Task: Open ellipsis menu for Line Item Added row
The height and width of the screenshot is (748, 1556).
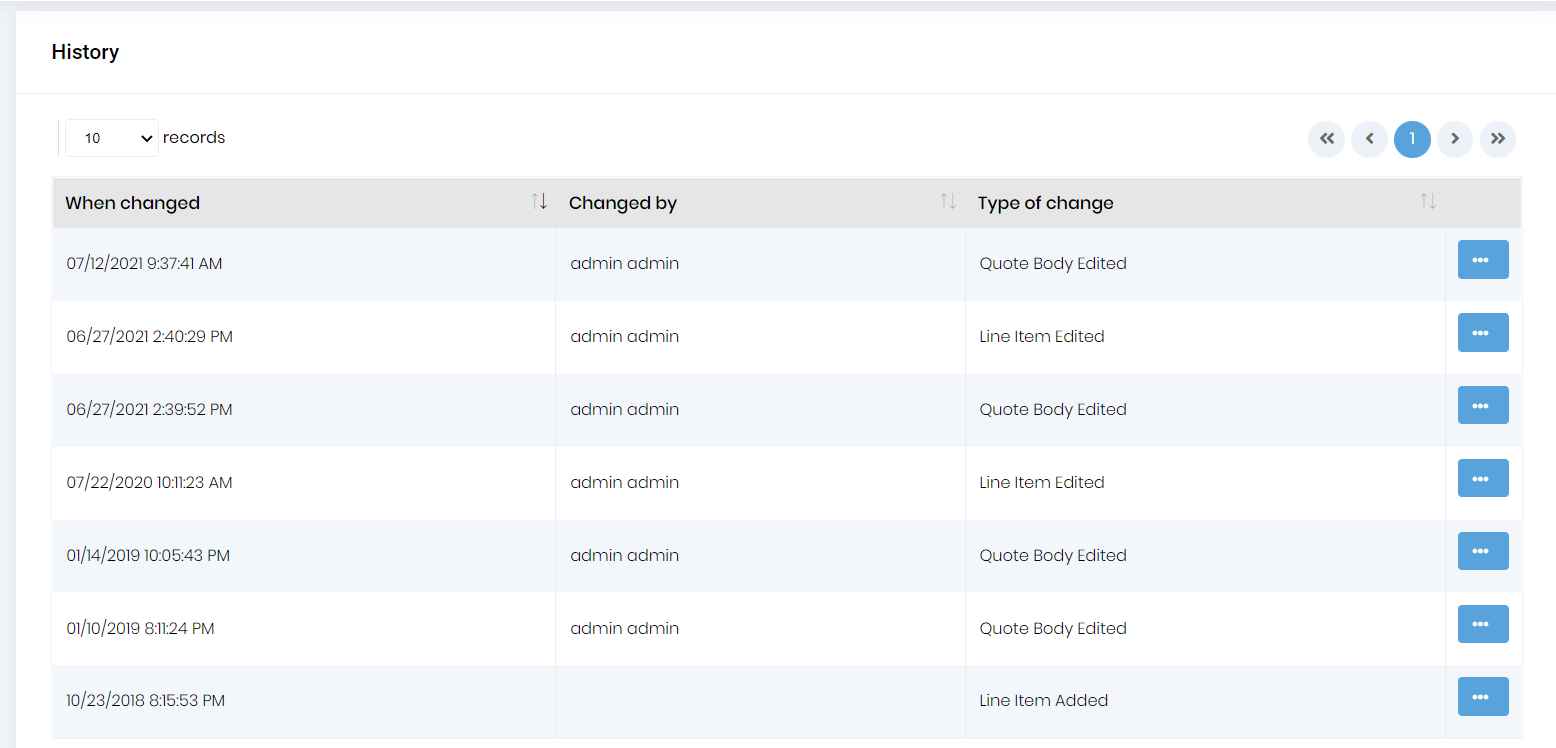Action: [1482, 697]
